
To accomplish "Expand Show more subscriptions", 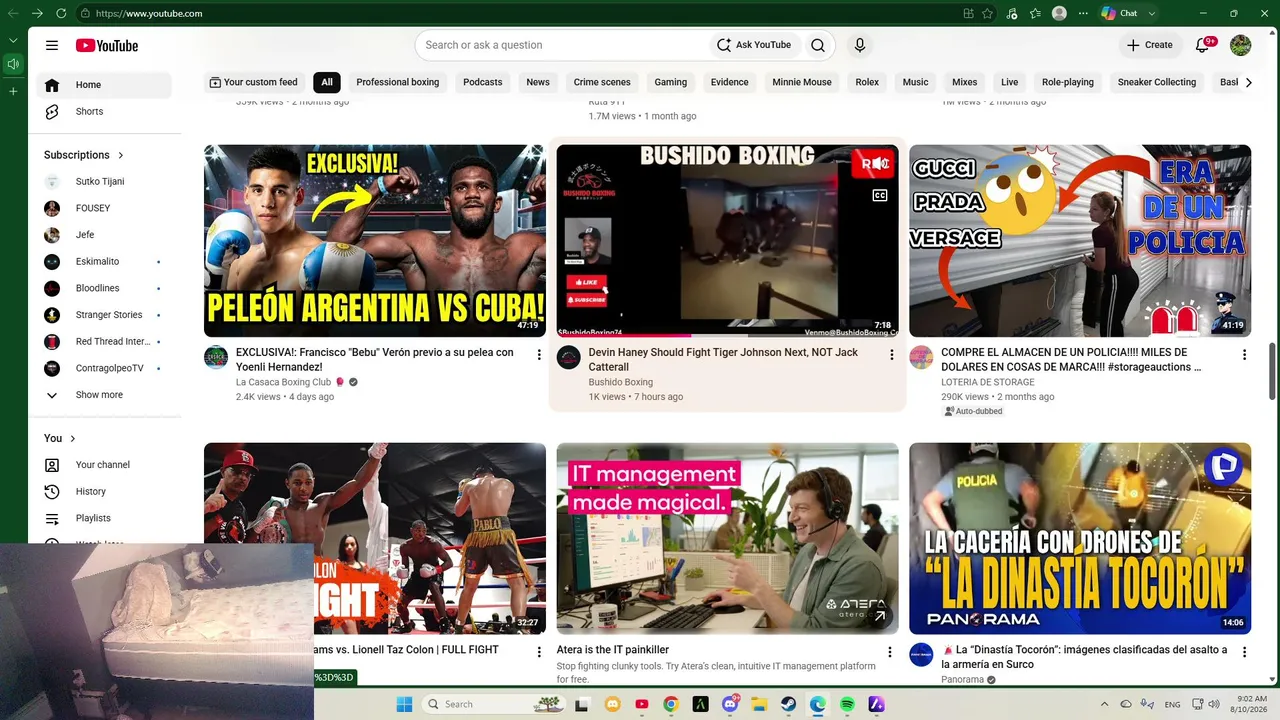I will (98, 395).
